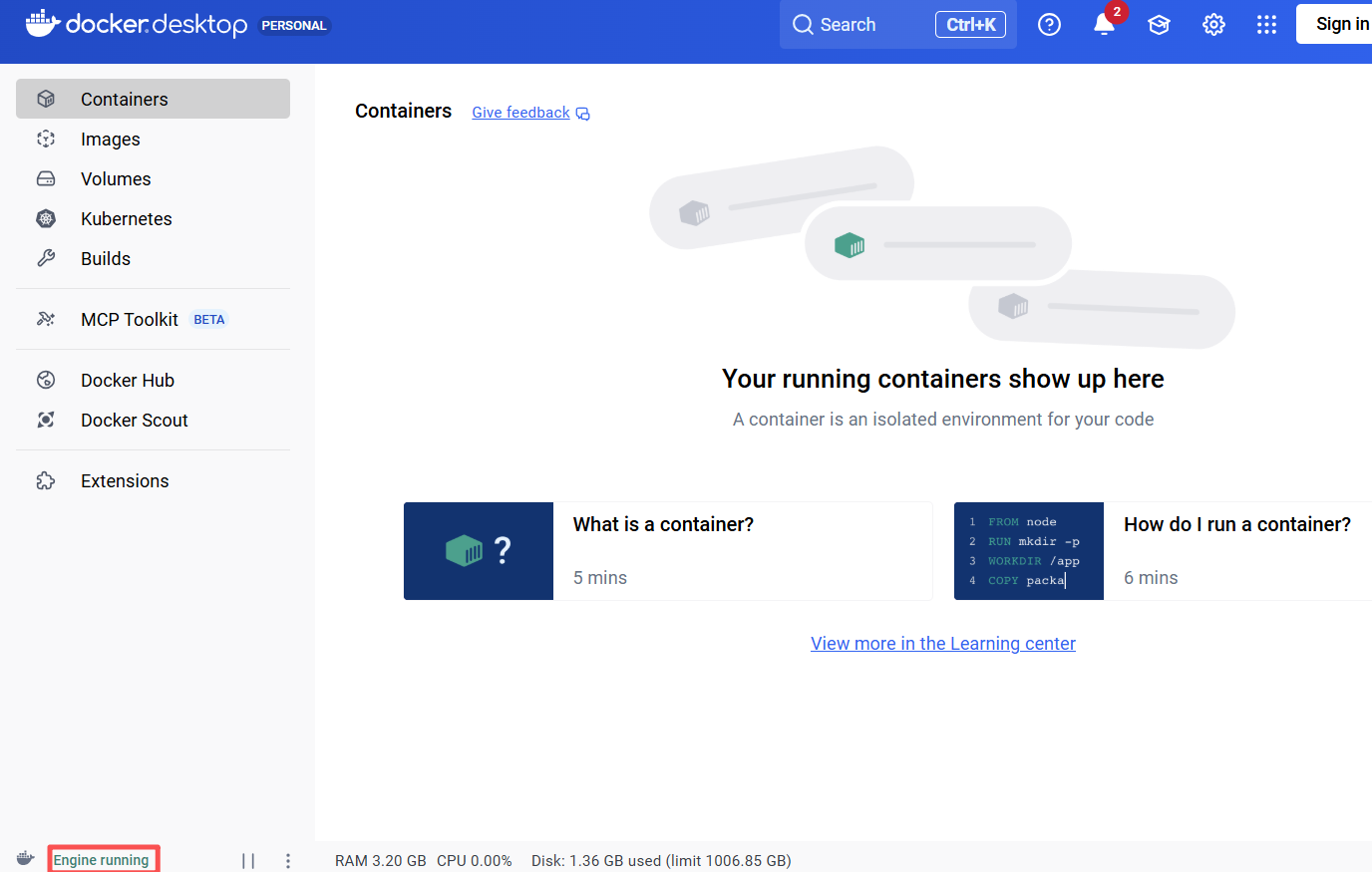
Task: Click the CPU 0.00% status
Action: 475,861
